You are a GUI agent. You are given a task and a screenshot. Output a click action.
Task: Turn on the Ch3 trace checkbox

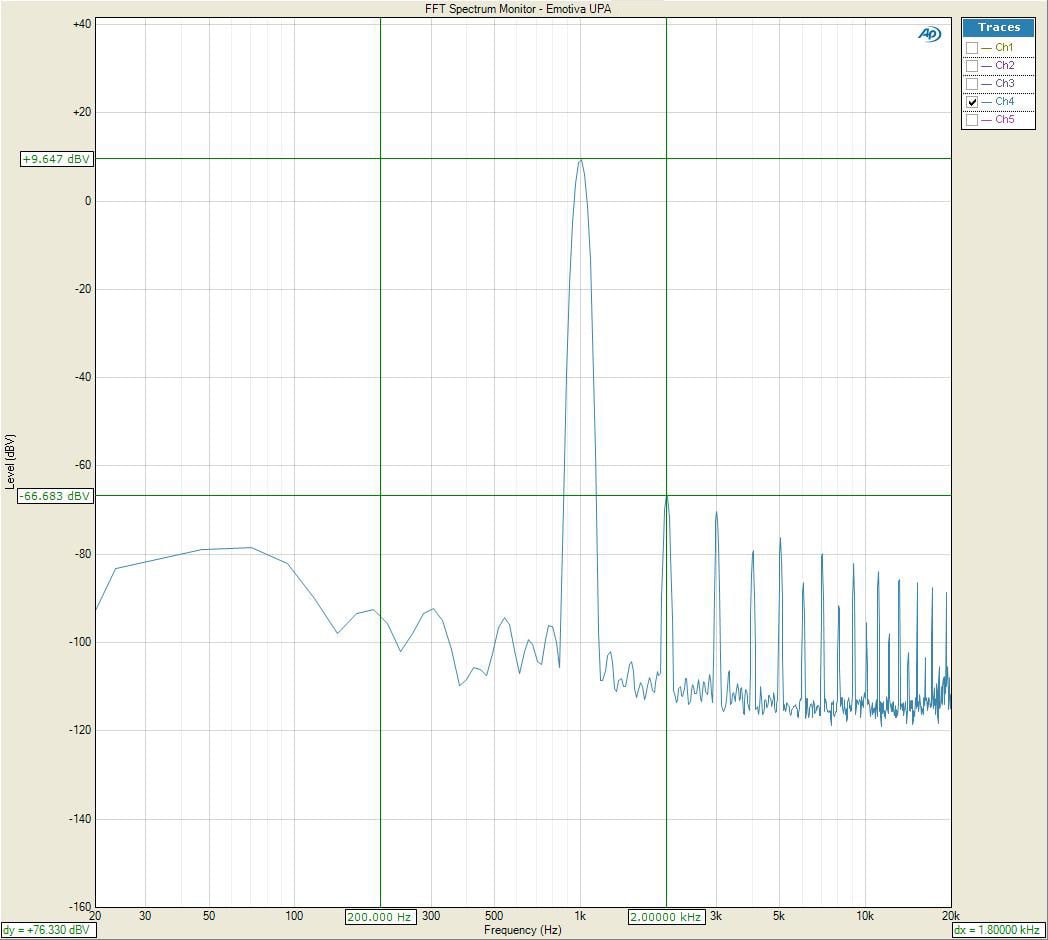pyautogui.click(x=972, y=84)
